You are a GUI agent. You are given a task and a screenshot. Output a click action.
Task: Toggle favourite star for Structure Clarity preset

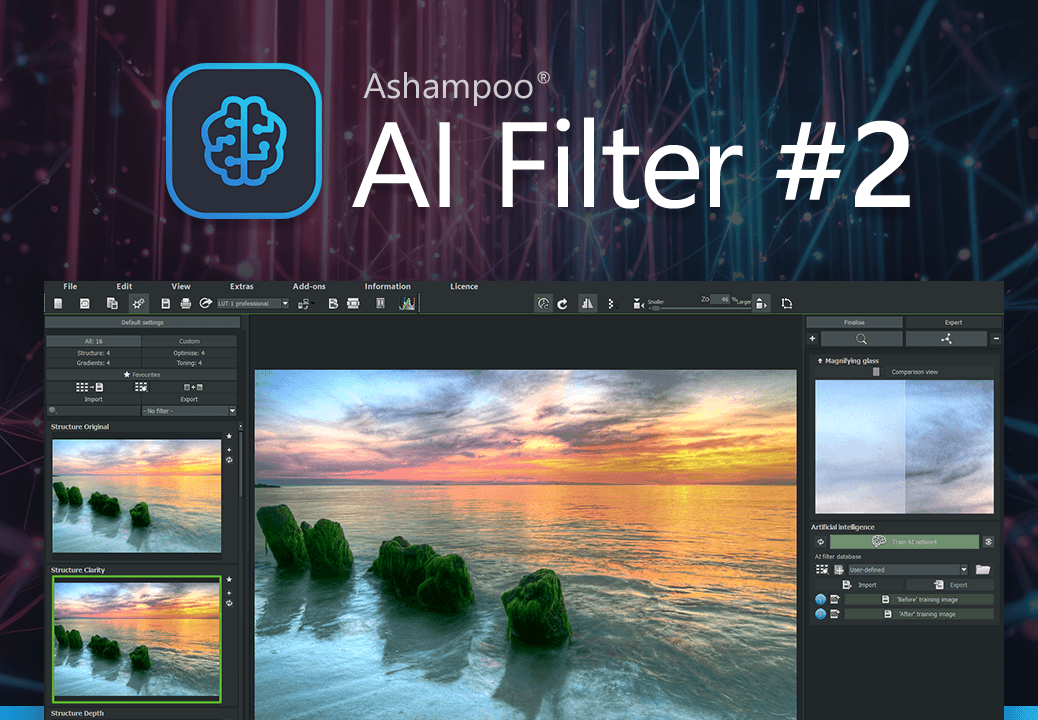[x=229, y=580]
